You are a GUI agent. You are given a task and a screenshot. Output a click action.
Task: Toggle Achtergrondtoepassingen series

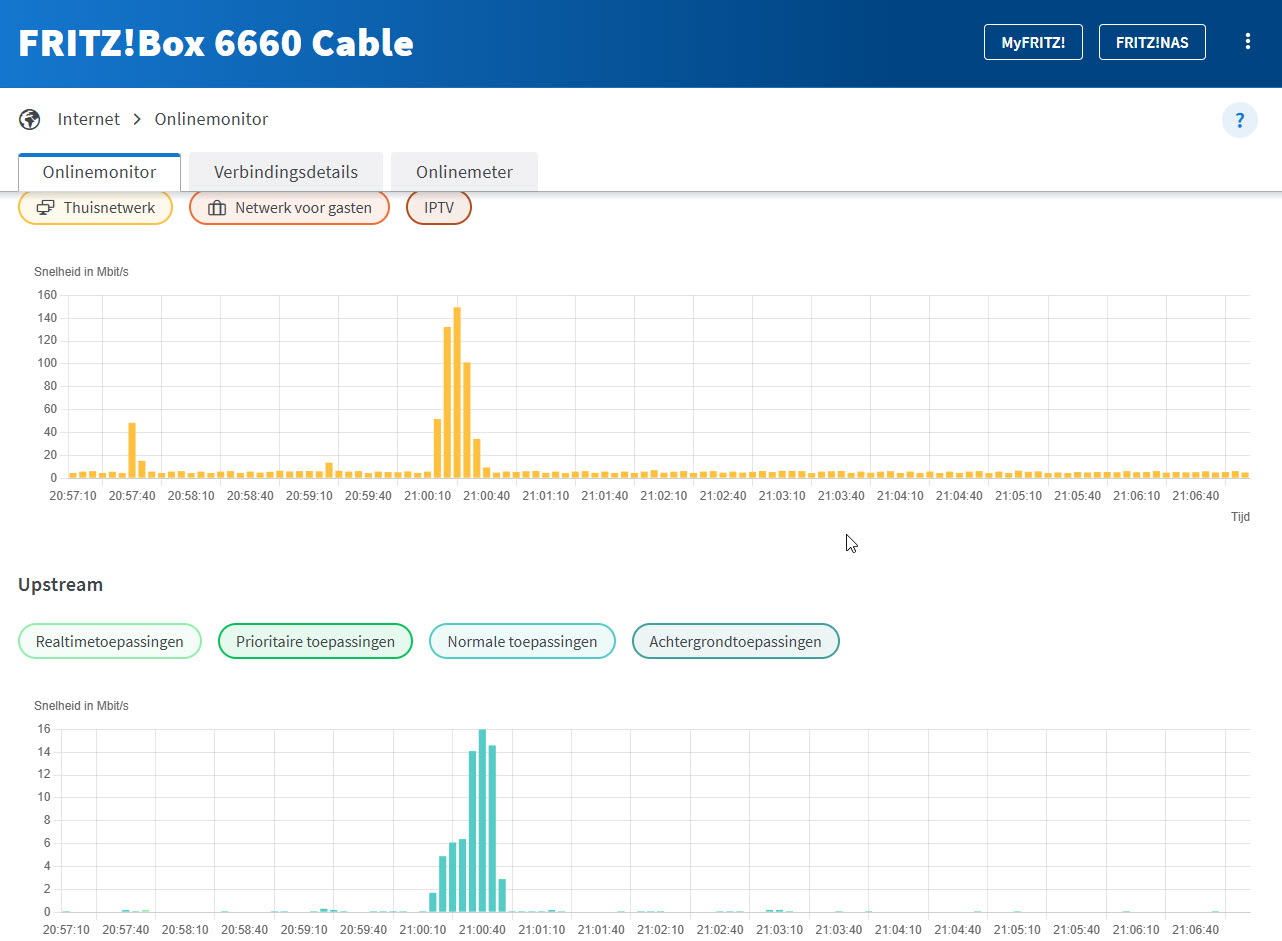735,642
